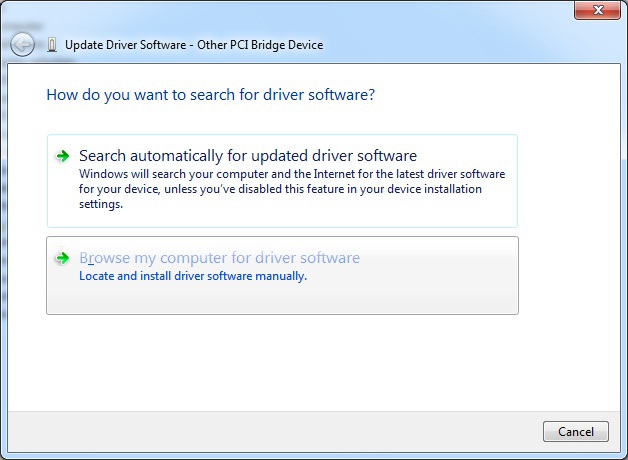Click the 'Locate and install driver software manually' text
Screen dimensions: 628x460
[x=192, y=276]
